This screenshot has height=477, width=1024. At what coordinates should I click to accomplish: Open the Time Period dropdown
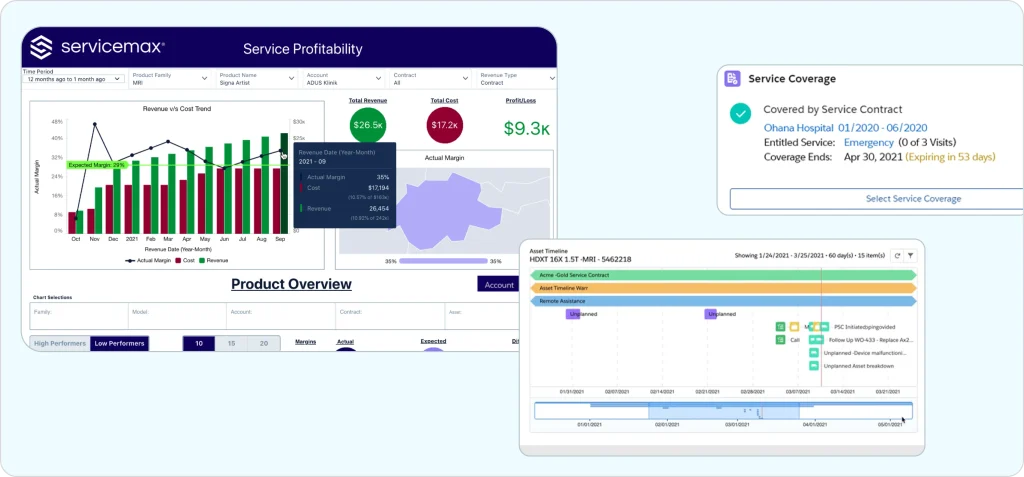click(74, 79)
